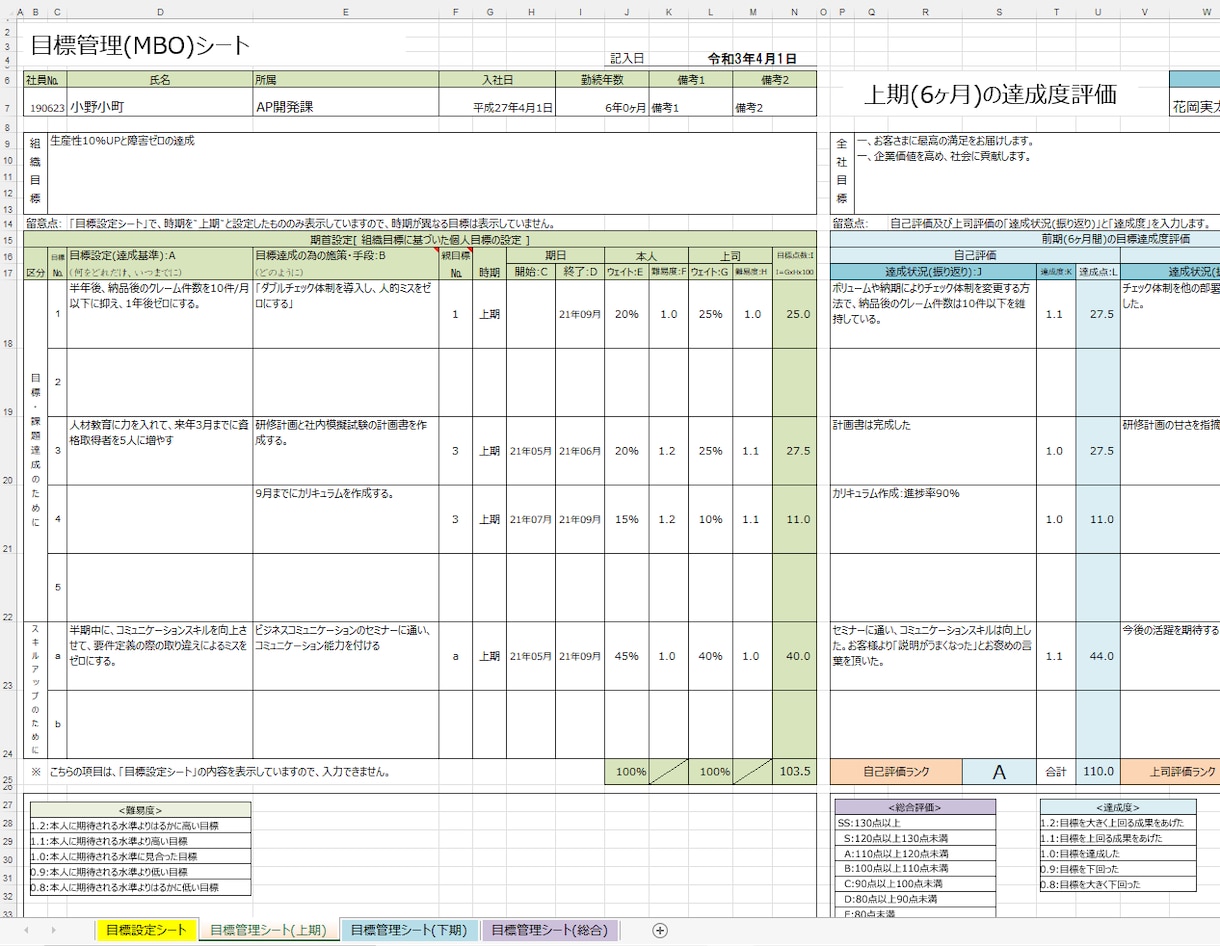Select the <達成度> legend header

[1118, 807]
